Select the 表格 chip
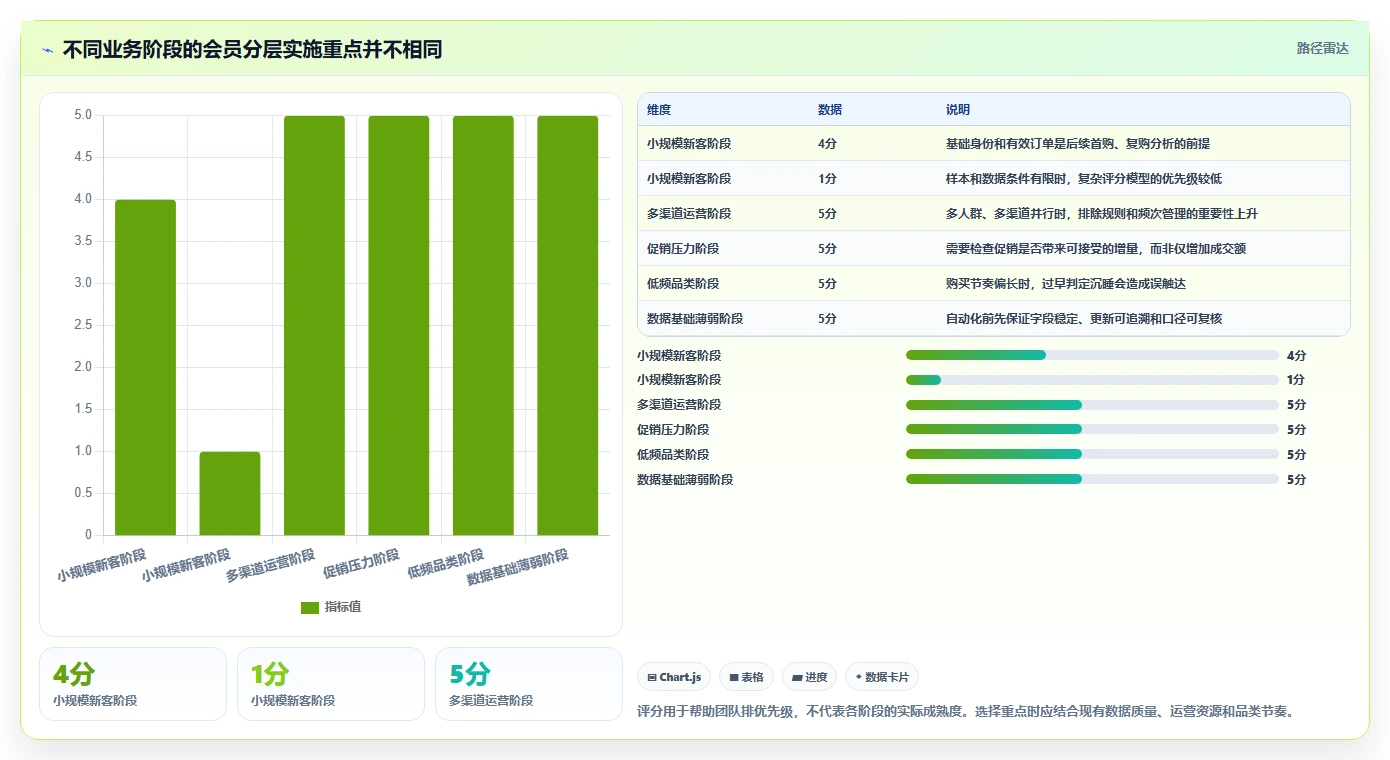 (x=747, y=677)
